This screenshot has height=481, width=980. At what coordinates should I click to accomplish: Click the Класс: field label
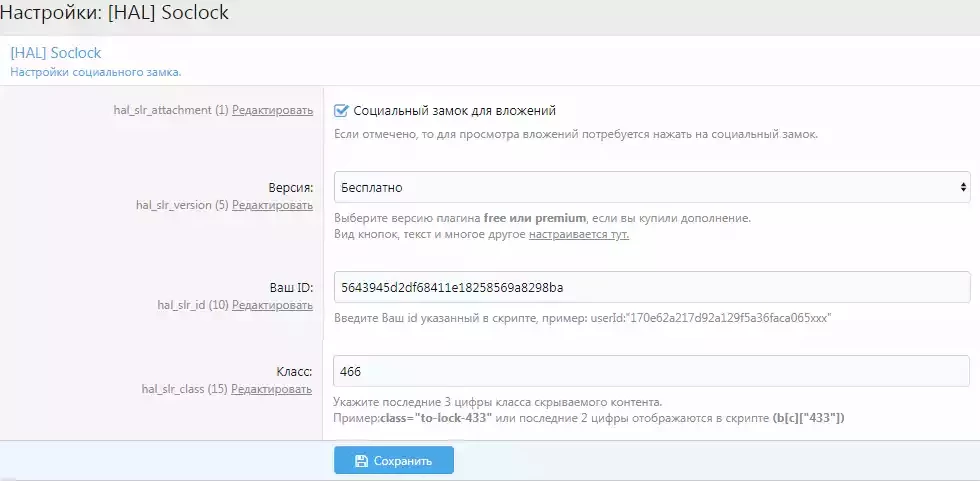click(294, 372)
